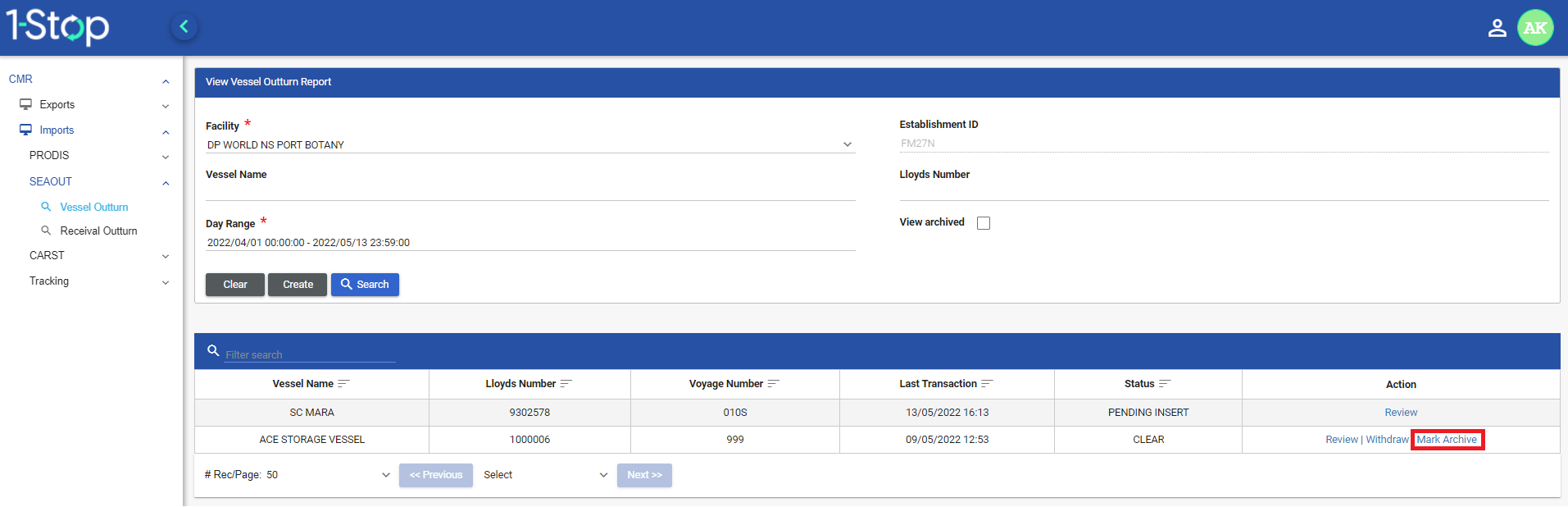The image size is (1568, 507).
Task: Click the Imports monitor icon
Action: tap(25, 130)
